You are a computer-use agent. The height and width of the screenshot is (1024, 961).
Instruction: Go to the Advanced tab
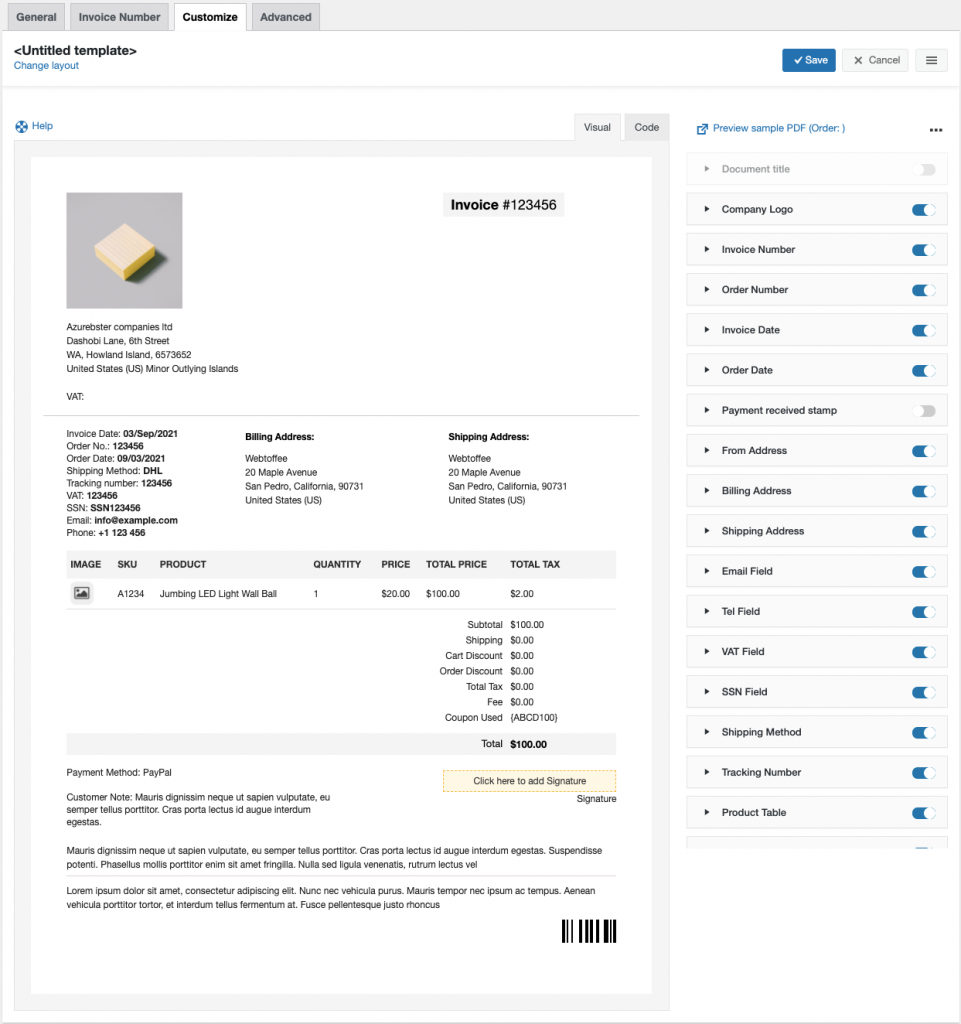(x=286, y=17)
